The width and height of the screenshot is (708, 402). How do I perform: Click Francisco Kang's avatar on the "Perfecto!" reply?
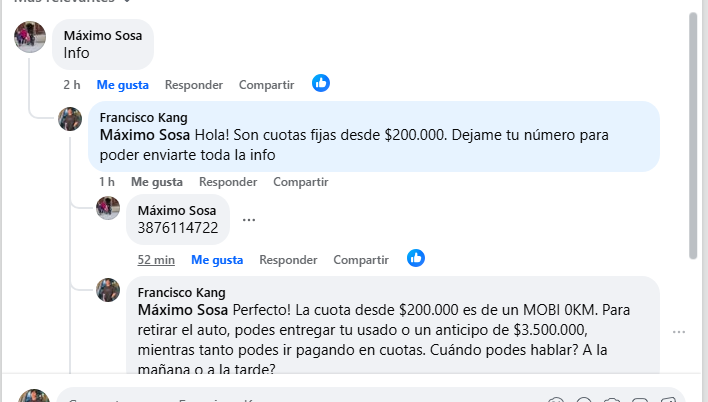point(108,291)
